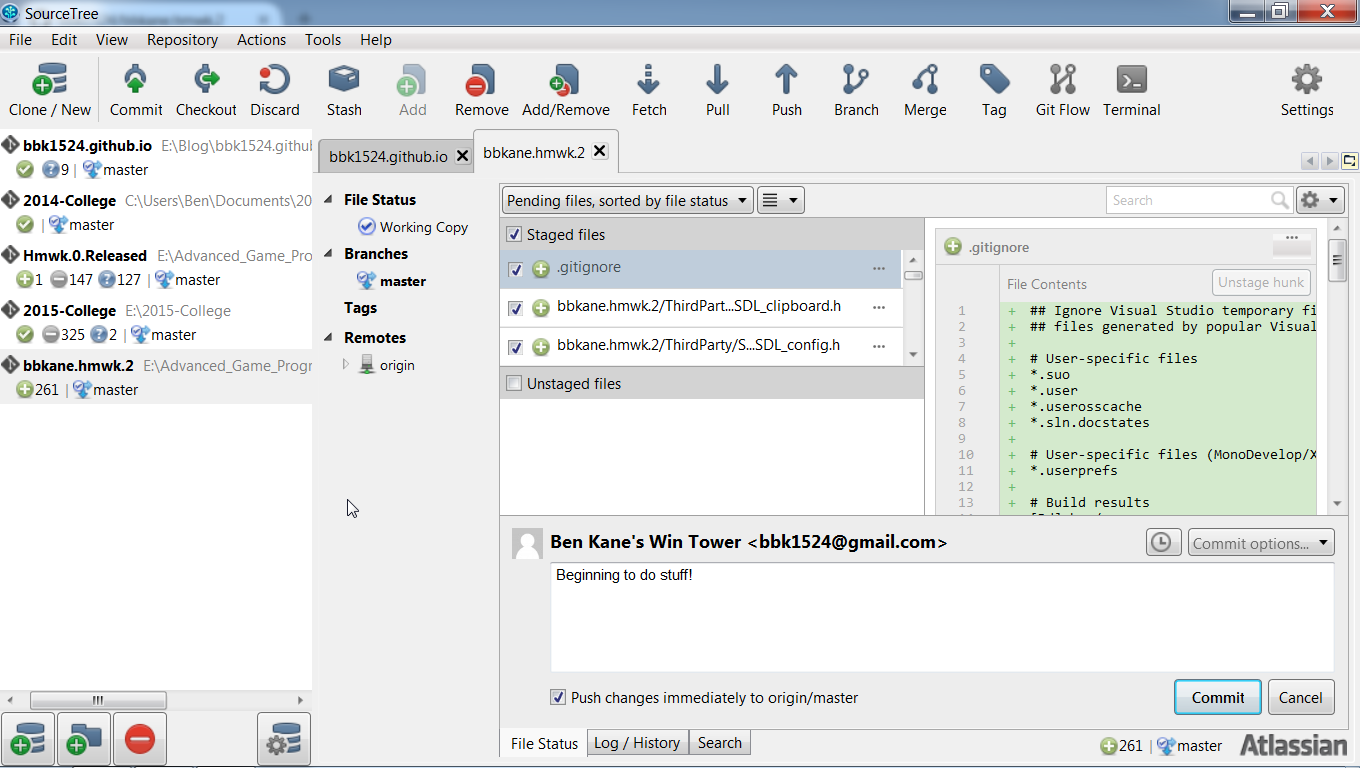Image resolution: width=1360 pixels, height=768 pixels.
Task: Open the Repository menu
Action: pos(182,40)
